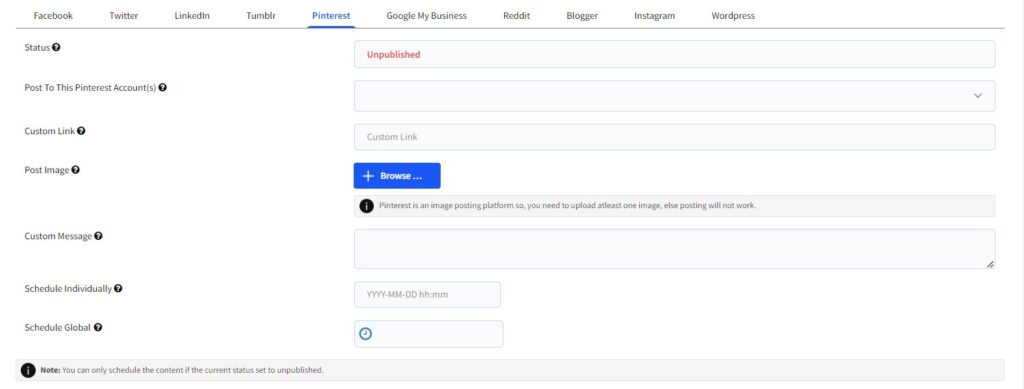Viewport: 1024px width, 389px height.
Task: Click the Schedule Individually help icon
Action: [118, 288]
